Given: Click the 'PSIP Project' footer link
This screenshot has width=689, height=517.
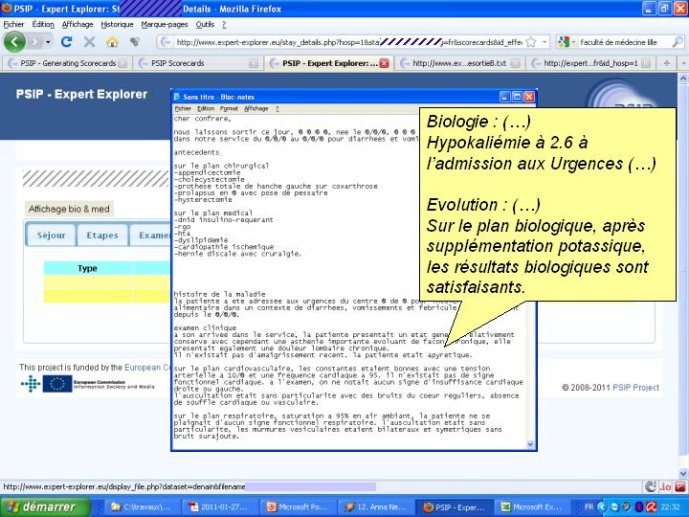Looking at the screenshot, I should (x=636, y=387).
